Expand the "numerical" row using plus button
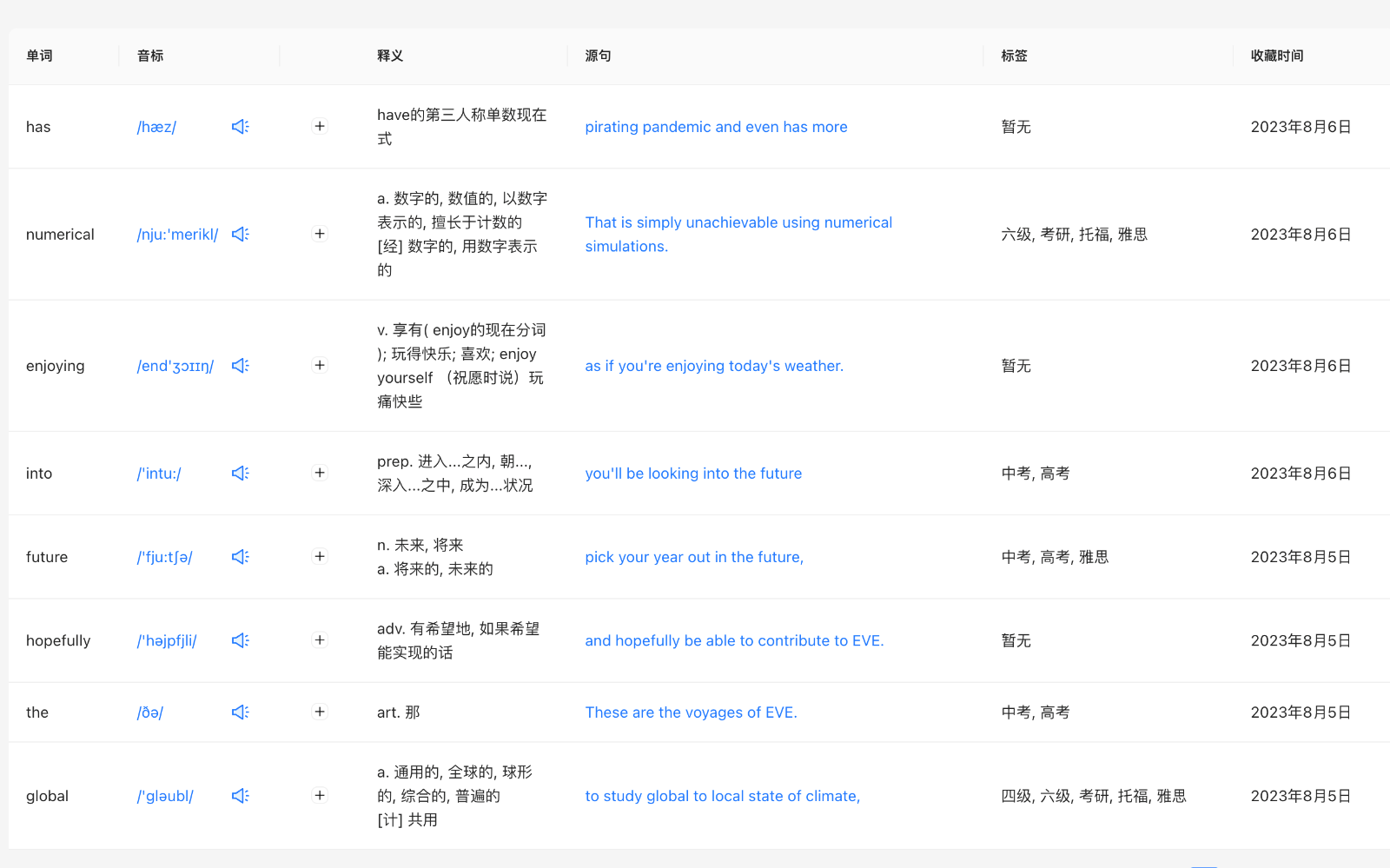The height and width of the screenshot is (868, 1390). [x=320, y=235]
